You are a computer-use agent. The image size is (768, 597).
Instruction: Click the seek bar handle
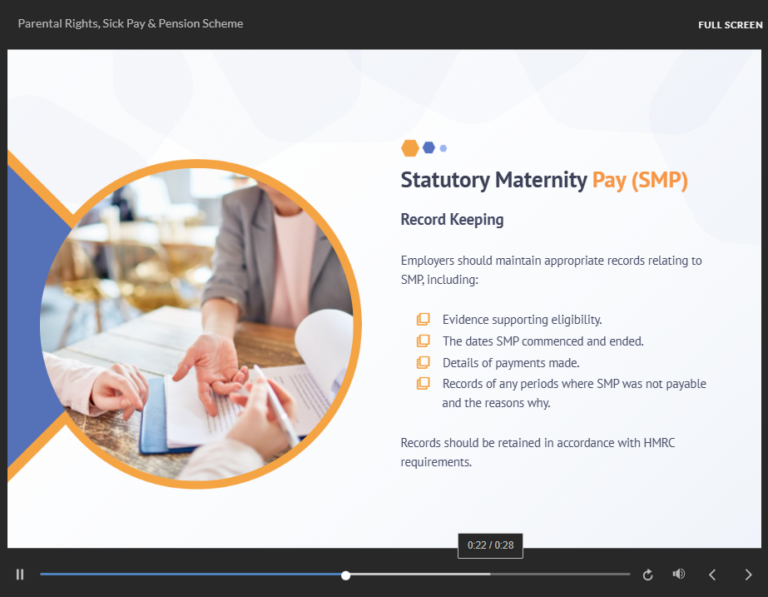(346, 575)
